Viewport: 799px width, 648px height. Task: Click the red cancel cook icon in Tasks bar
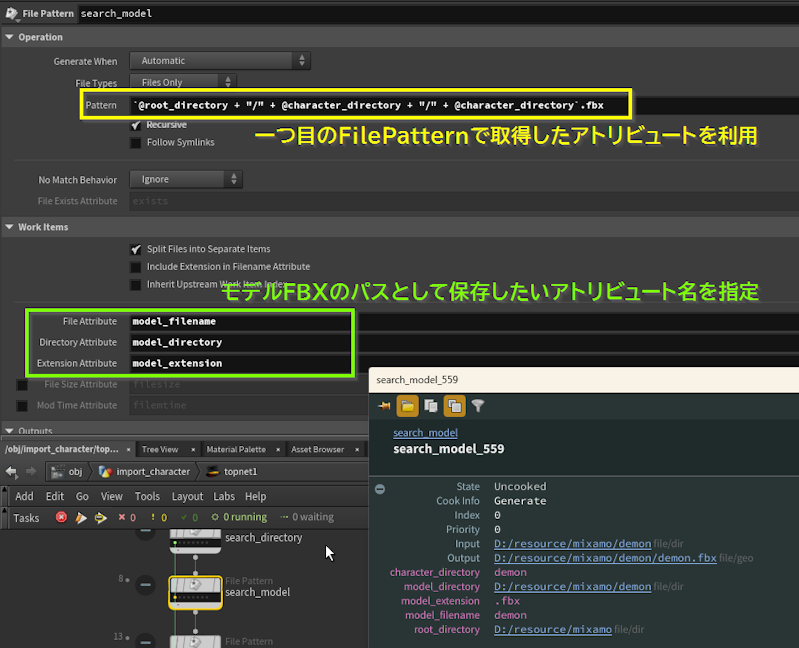point(61,518)
